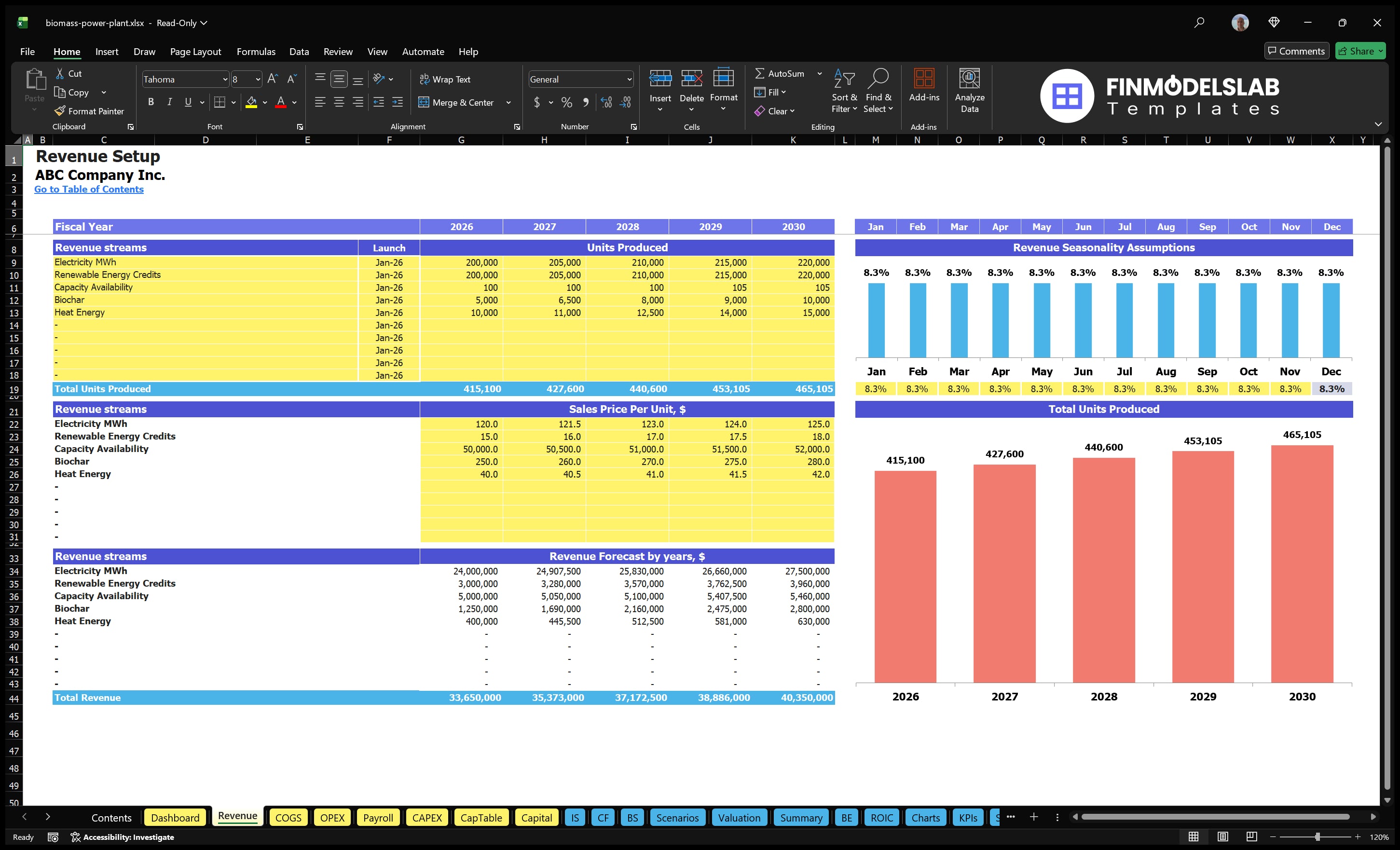Switch to Page Layout view in status bar
1400x850 pixels.
[x=1223, y=836]
